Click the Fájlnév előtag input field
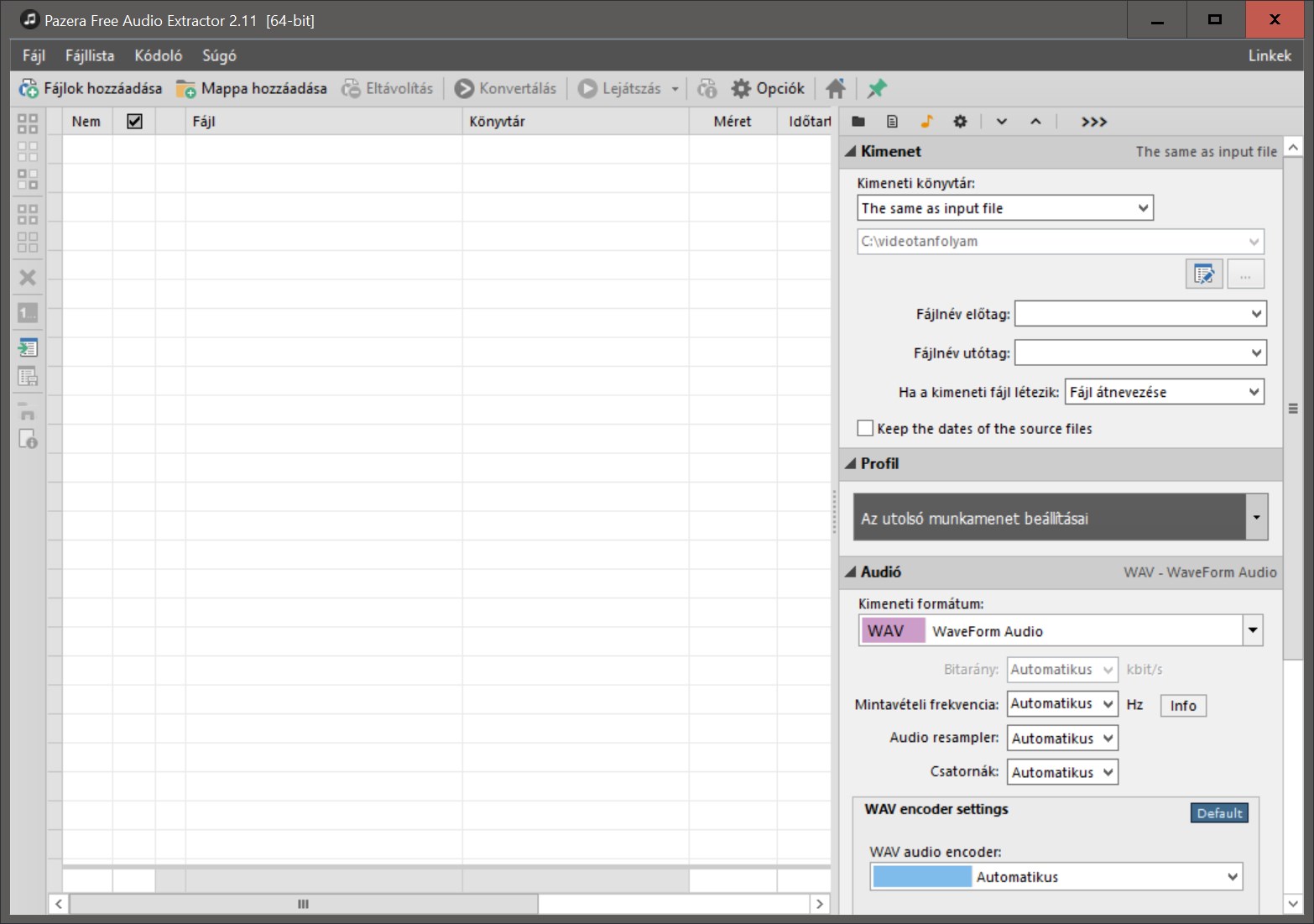The width and height of the screenshot is (1314, 924). point(1131,314)
